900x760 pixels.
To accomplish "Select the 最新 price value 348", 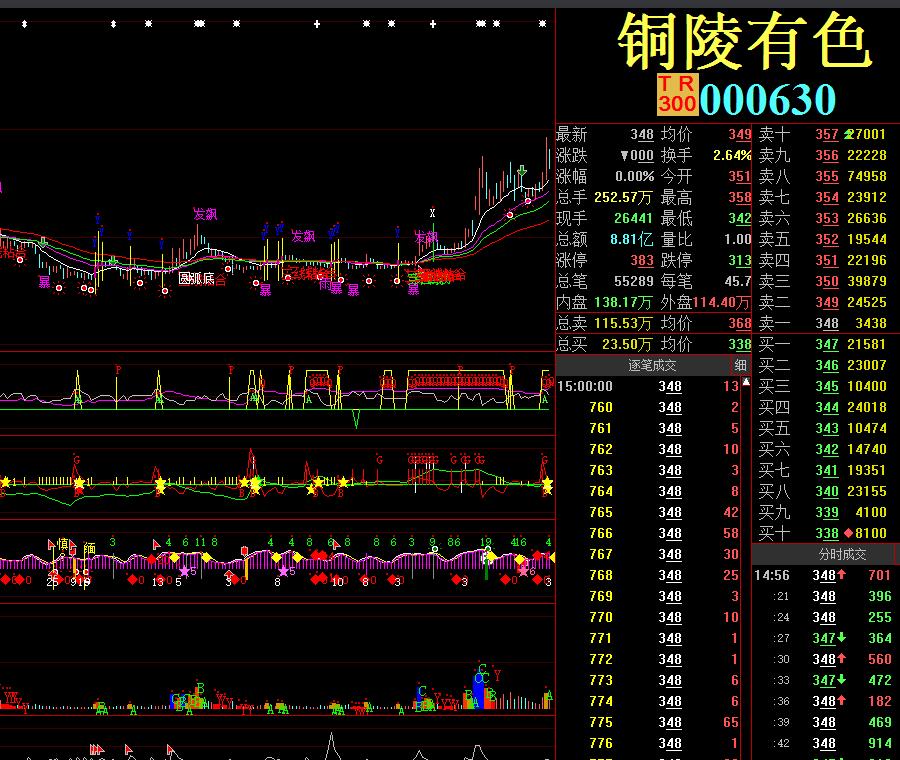I will (642, 134).
